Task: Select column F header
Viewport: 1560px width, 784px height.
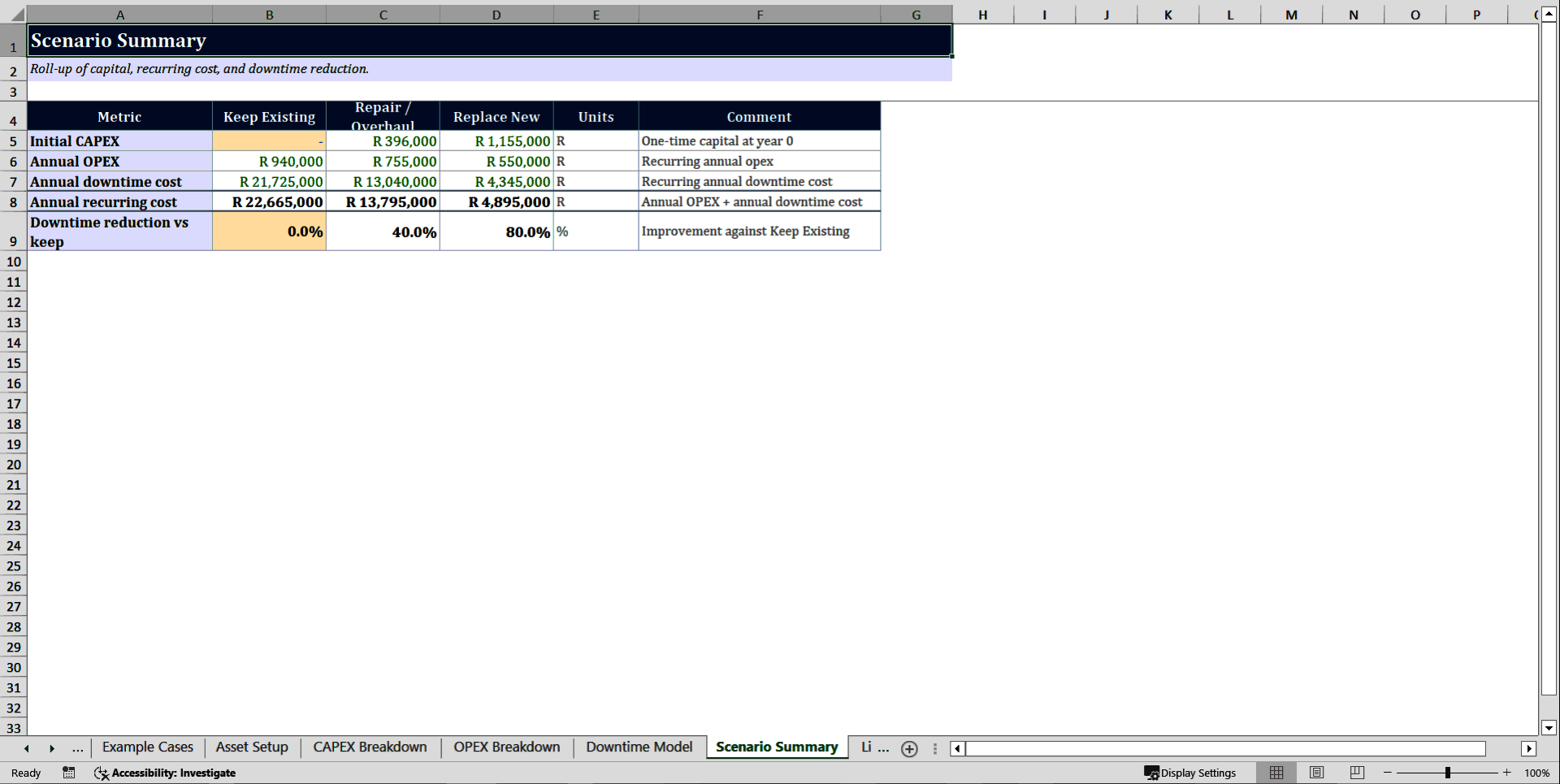Action: pyautogui.click(x=760, y=15)
